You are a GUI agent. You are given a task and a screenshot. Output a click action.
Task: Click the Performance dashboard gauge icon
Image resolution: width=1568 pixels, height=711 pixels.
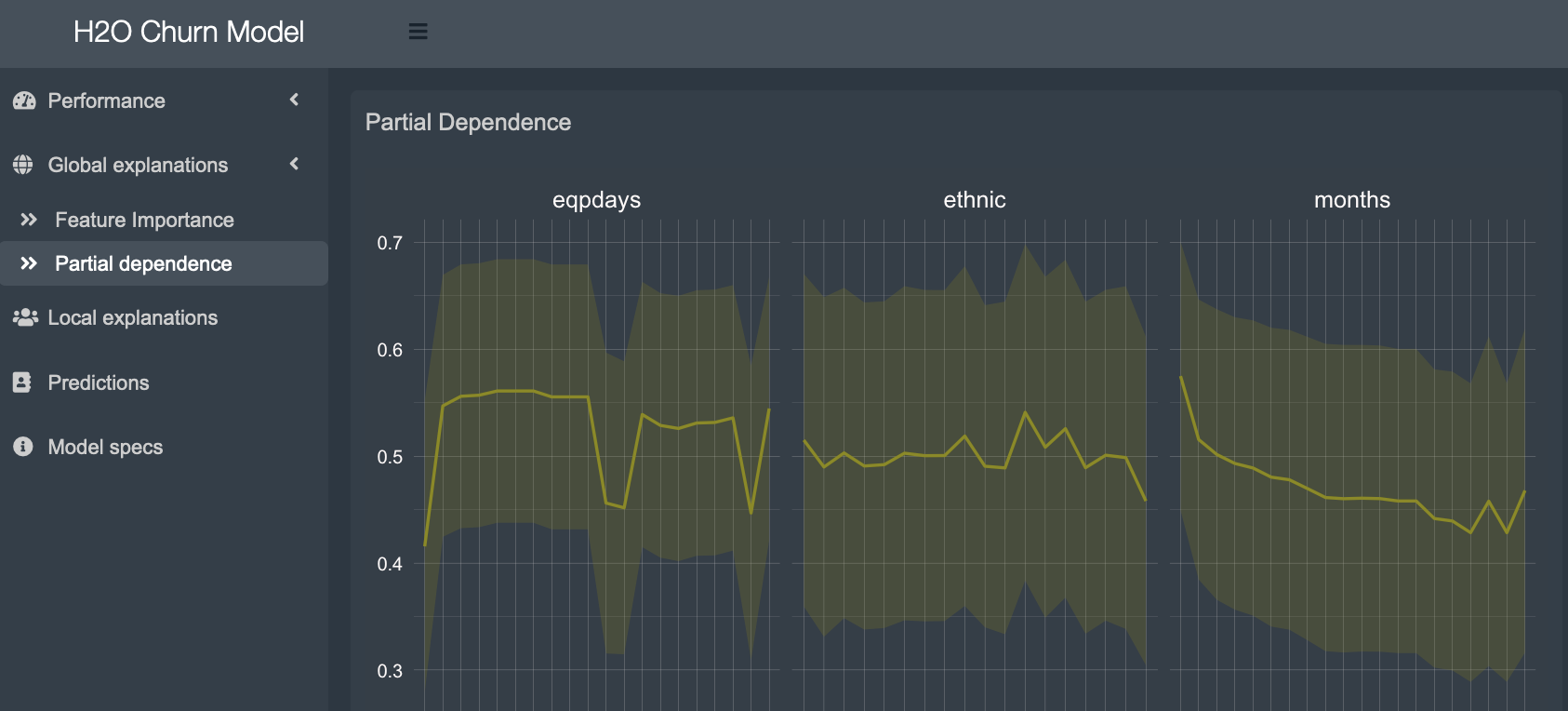tap(24, 101)
